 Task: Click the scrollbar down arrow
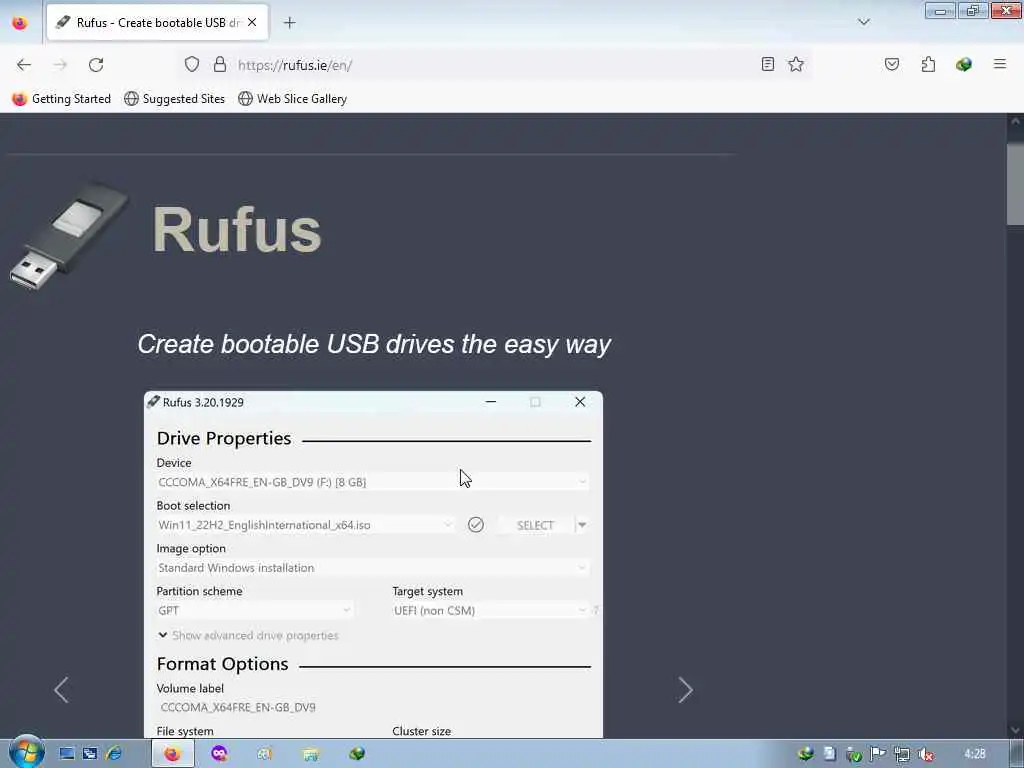[1015, 730]
